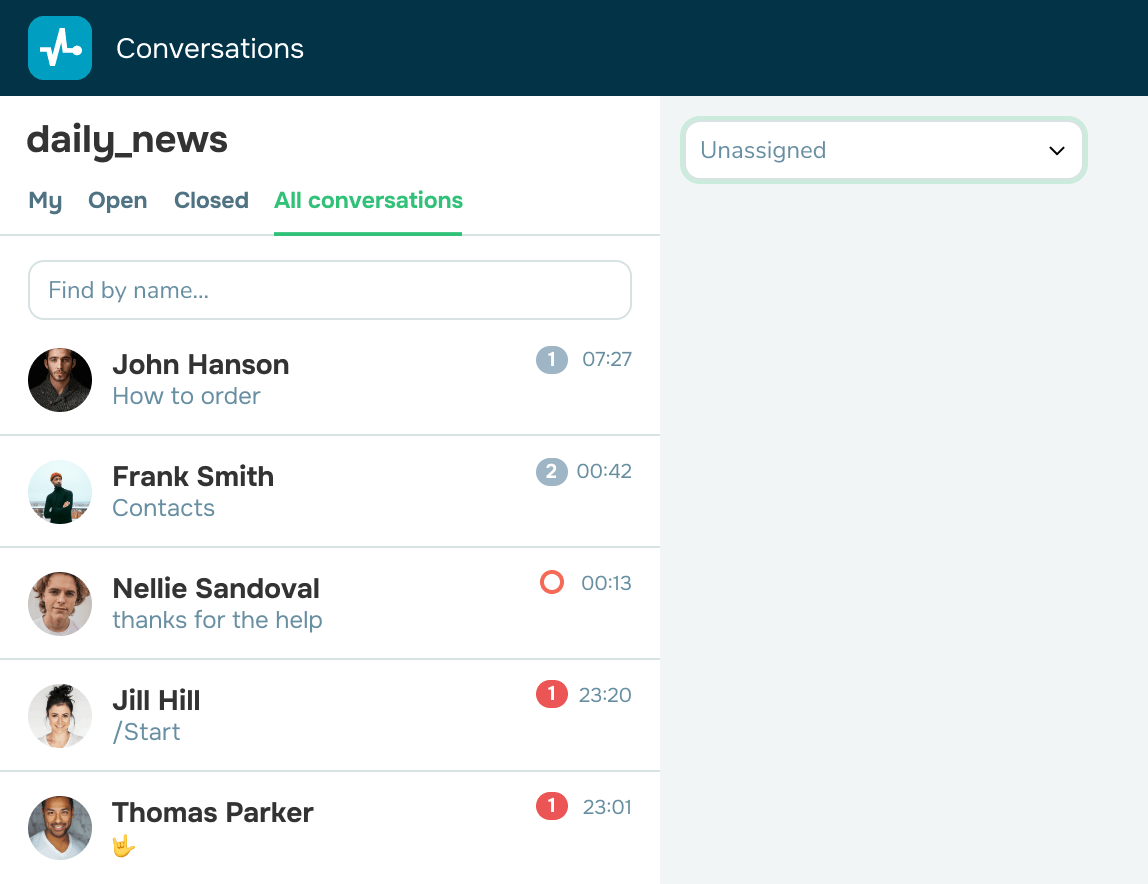This screenshot has width=1148, height=884.
Task: Expand the assignee dropdown chevron arrow
Action: 1056,151
